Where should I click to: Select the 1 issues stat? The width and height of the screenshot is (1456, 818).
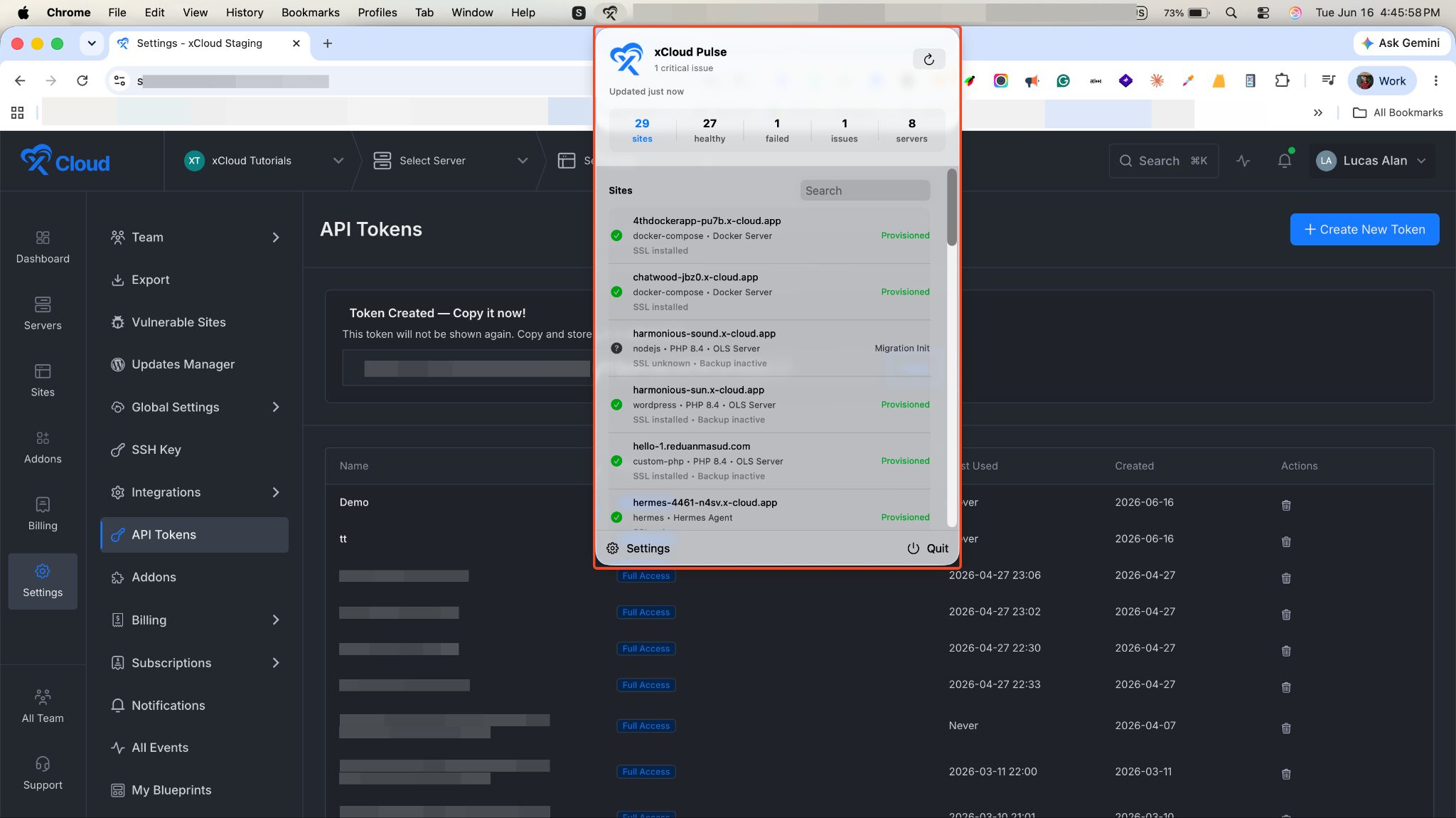click(844, 130)
